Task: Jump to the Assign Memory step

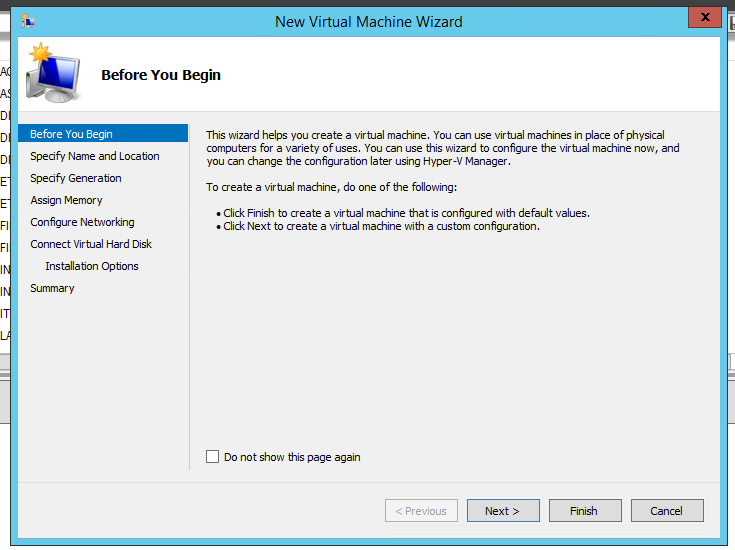Action: pyautogui.click(x=66, y=200)
